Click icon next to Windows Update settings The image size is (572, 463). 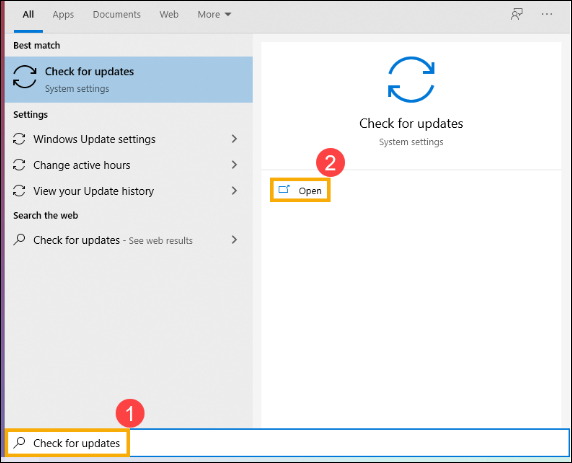click(19, 139)
